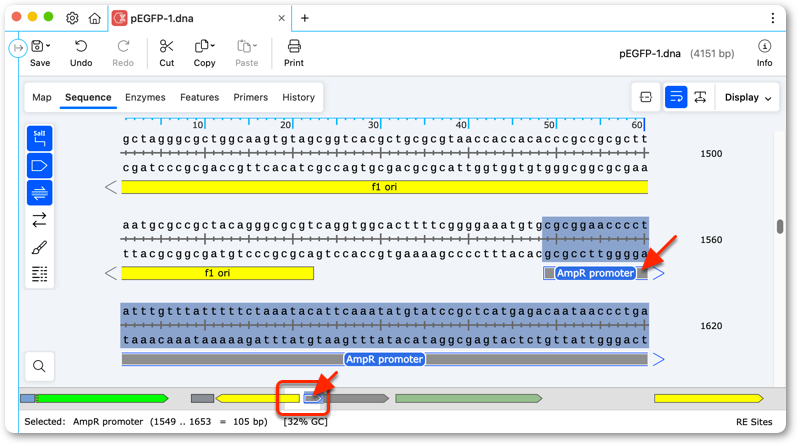Switch to the Enzymes tab
The width and height of the screenshot is (797, 444).
coord(145,97)
